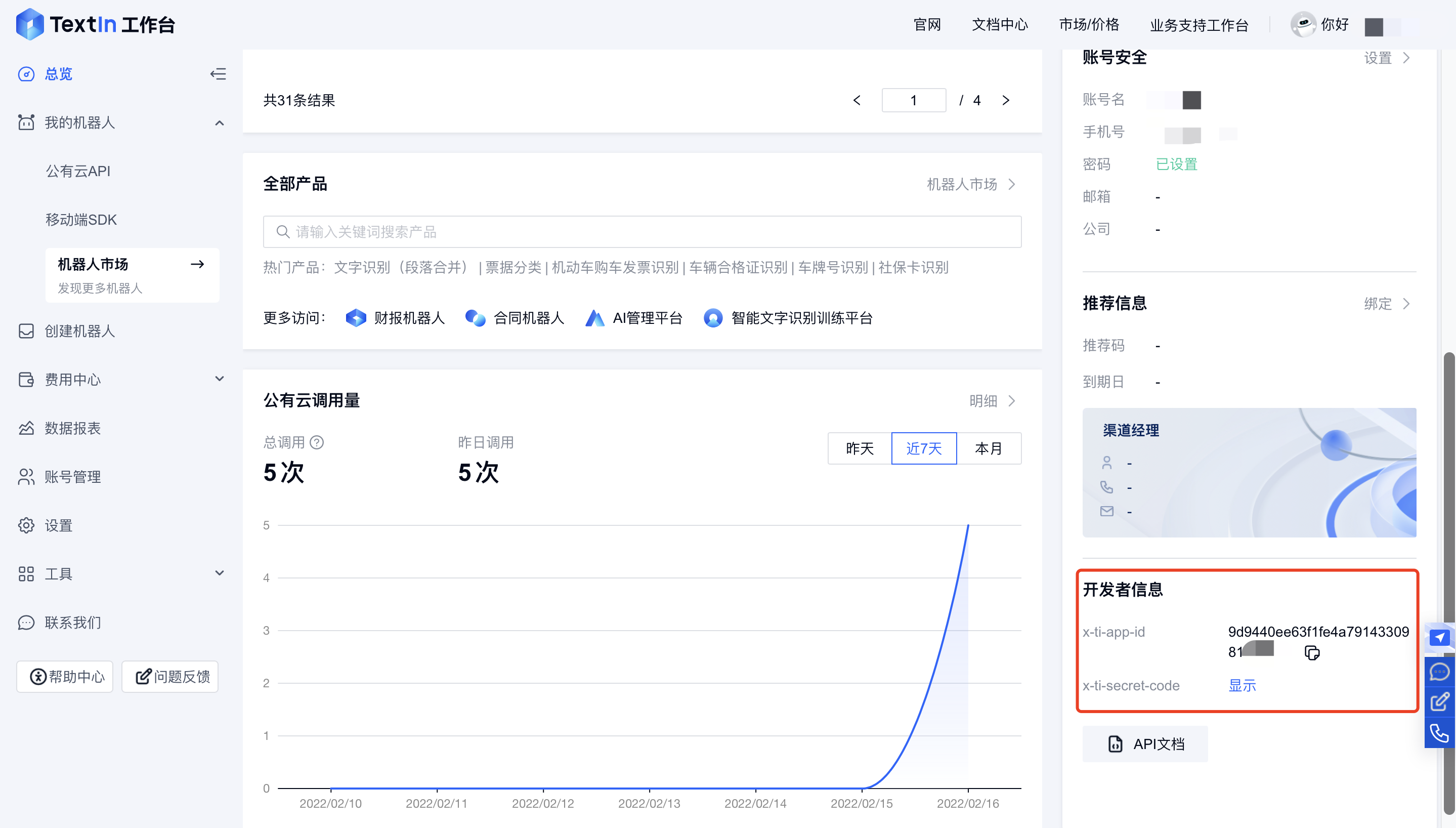Switch chart range to 近7天
The height and width of the screenshot is (828, 1456).
[924, 448]
